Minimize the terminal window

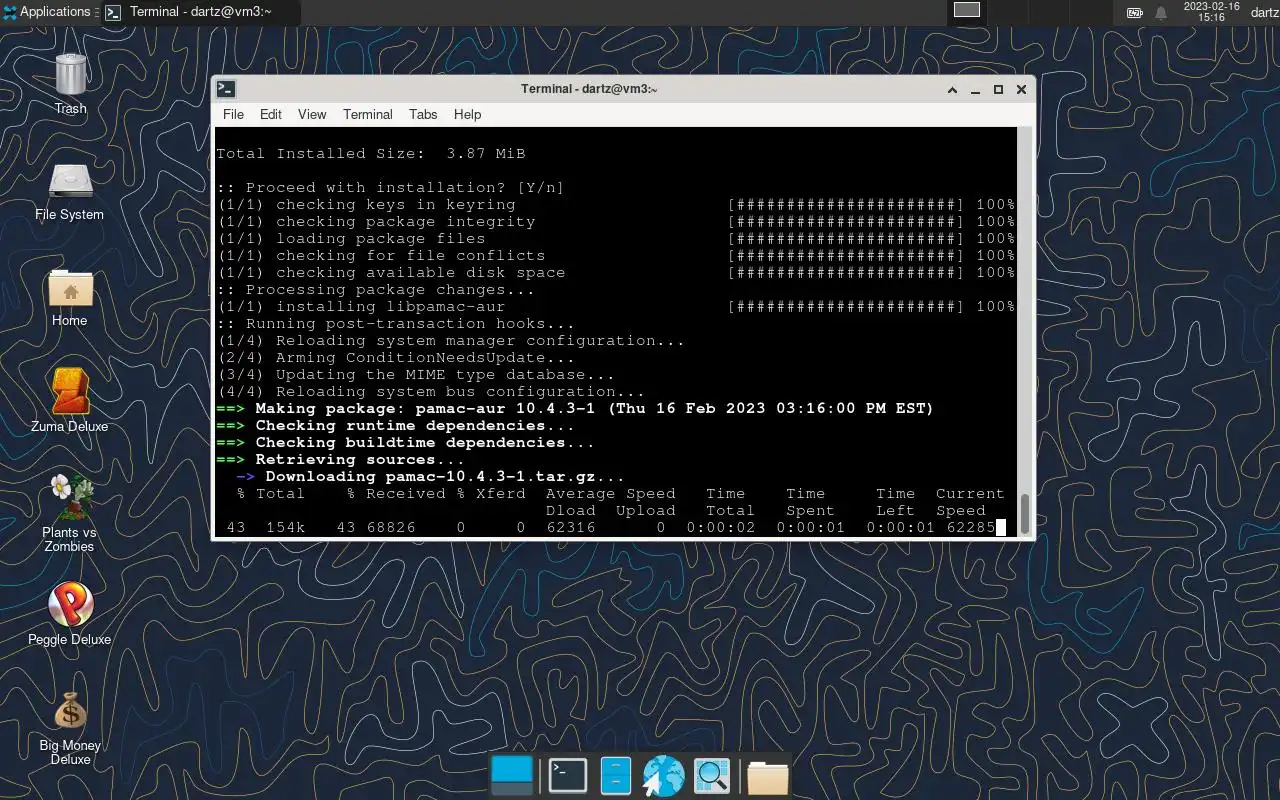[x=976, y=90]
